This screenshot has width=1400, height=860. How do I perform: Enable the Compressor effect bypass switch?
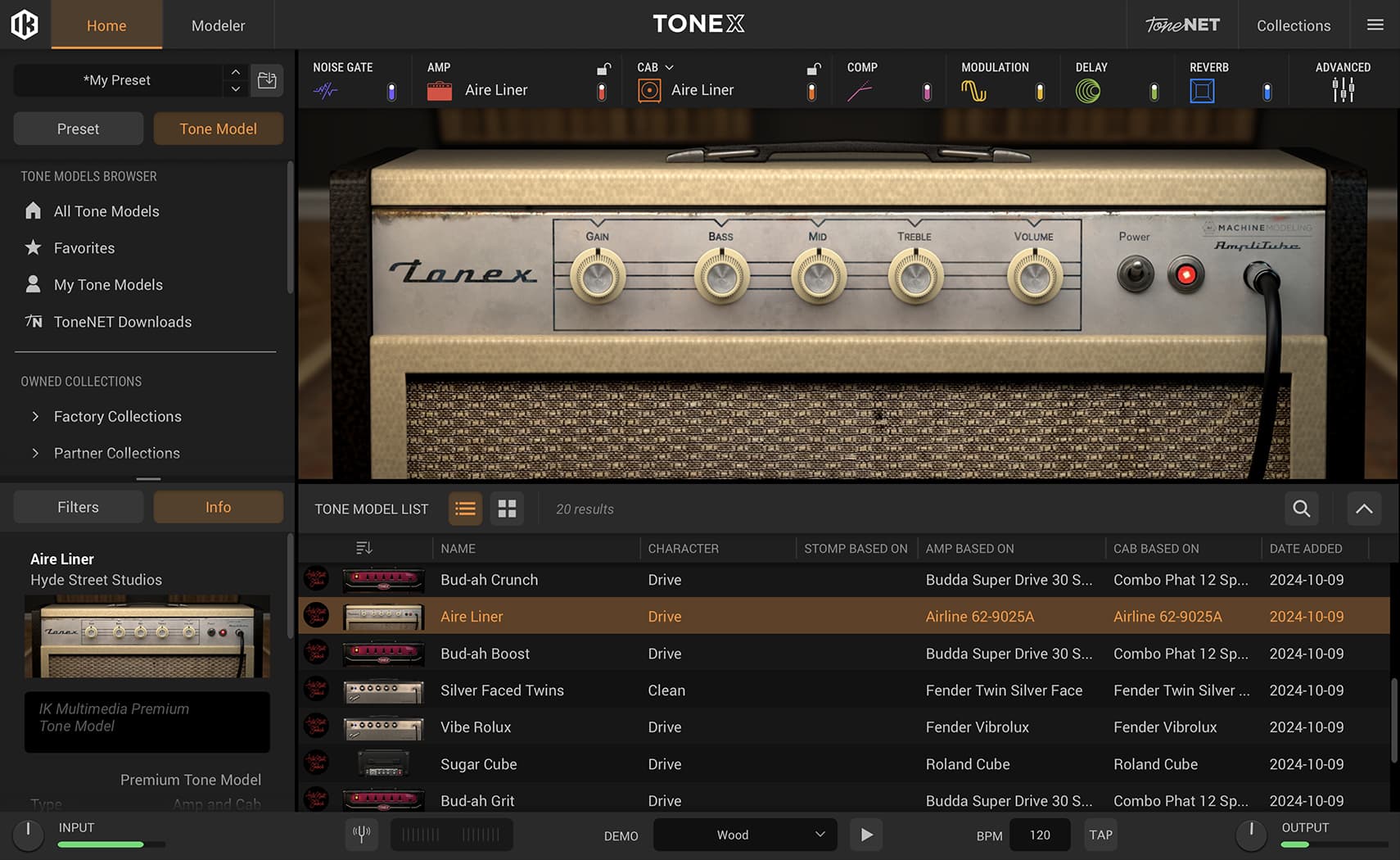pos(927,93)
